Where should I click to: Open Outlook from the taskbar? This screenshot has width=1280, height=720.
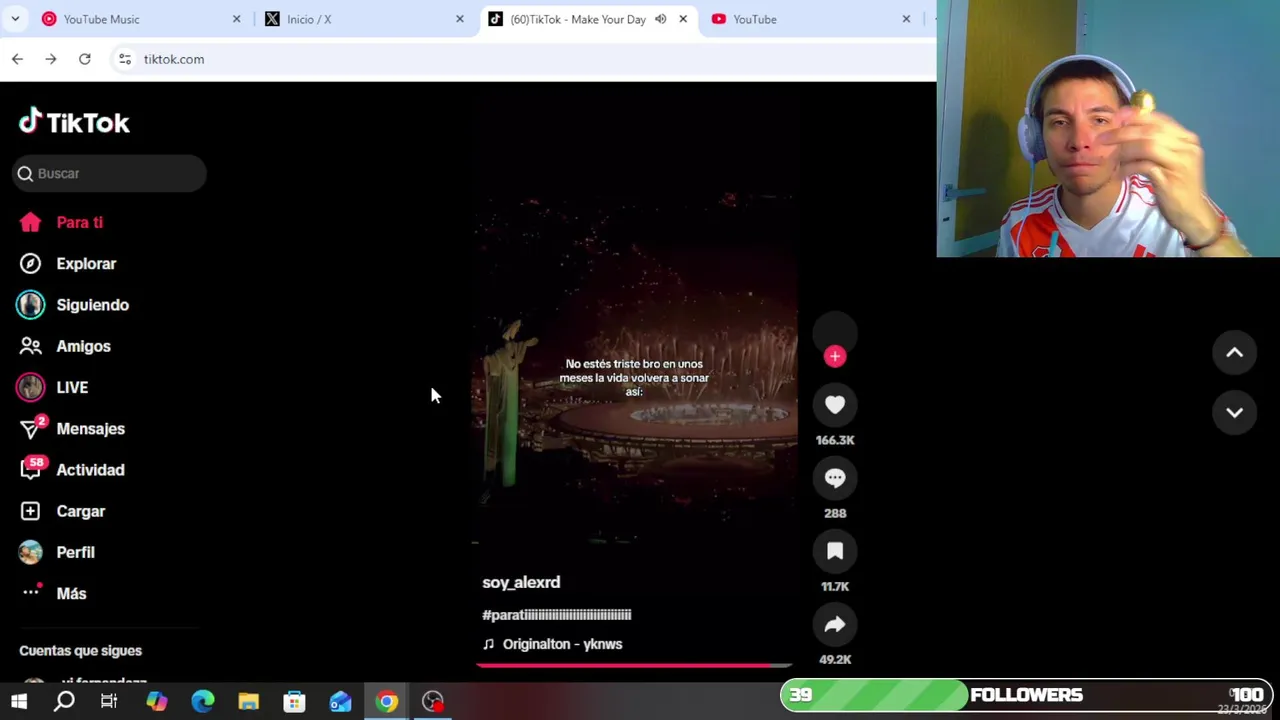(x=340, y=702)
